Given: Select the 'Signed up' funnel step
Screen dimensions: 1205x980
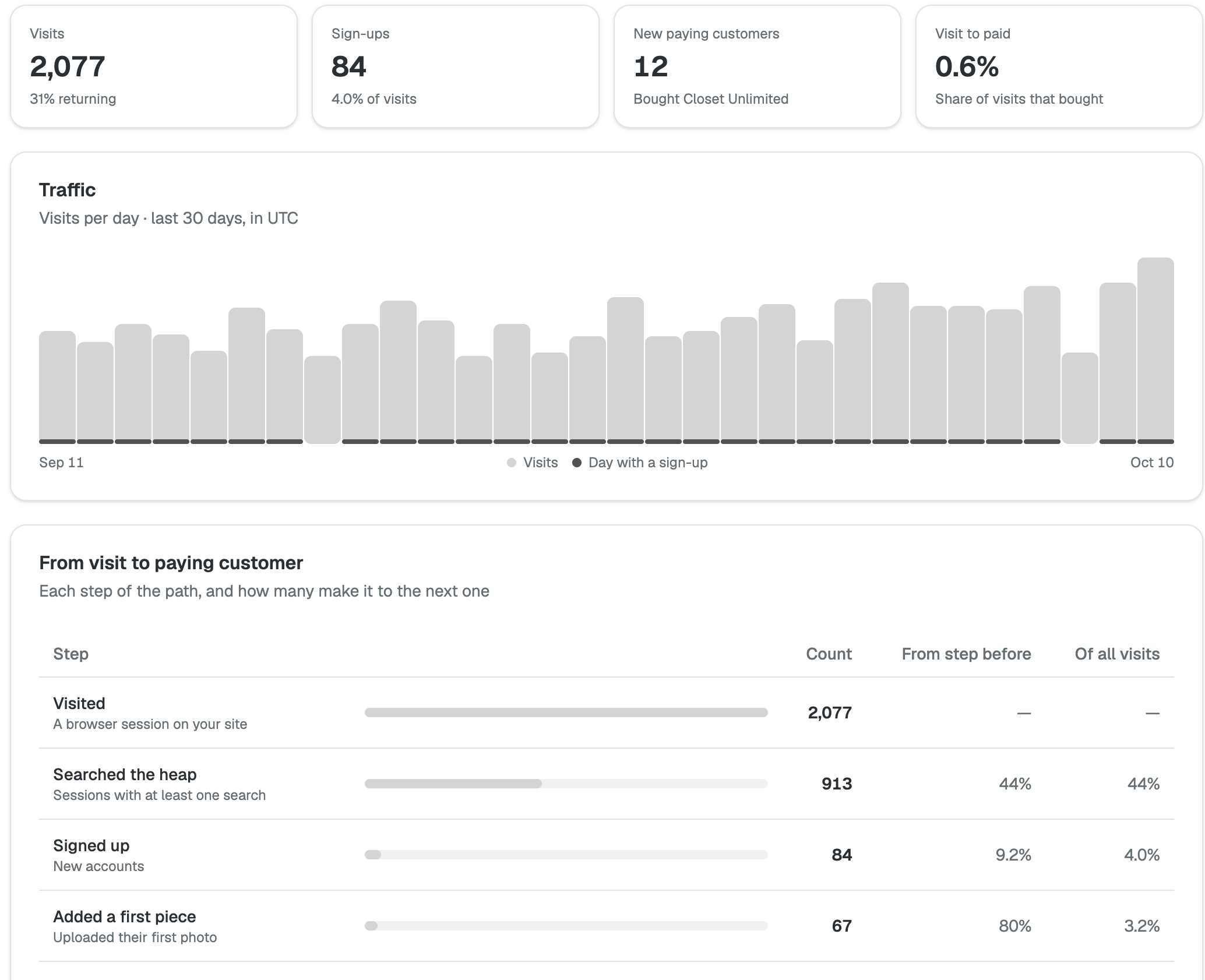Looking at the screenshot, I should click(607, 855).
